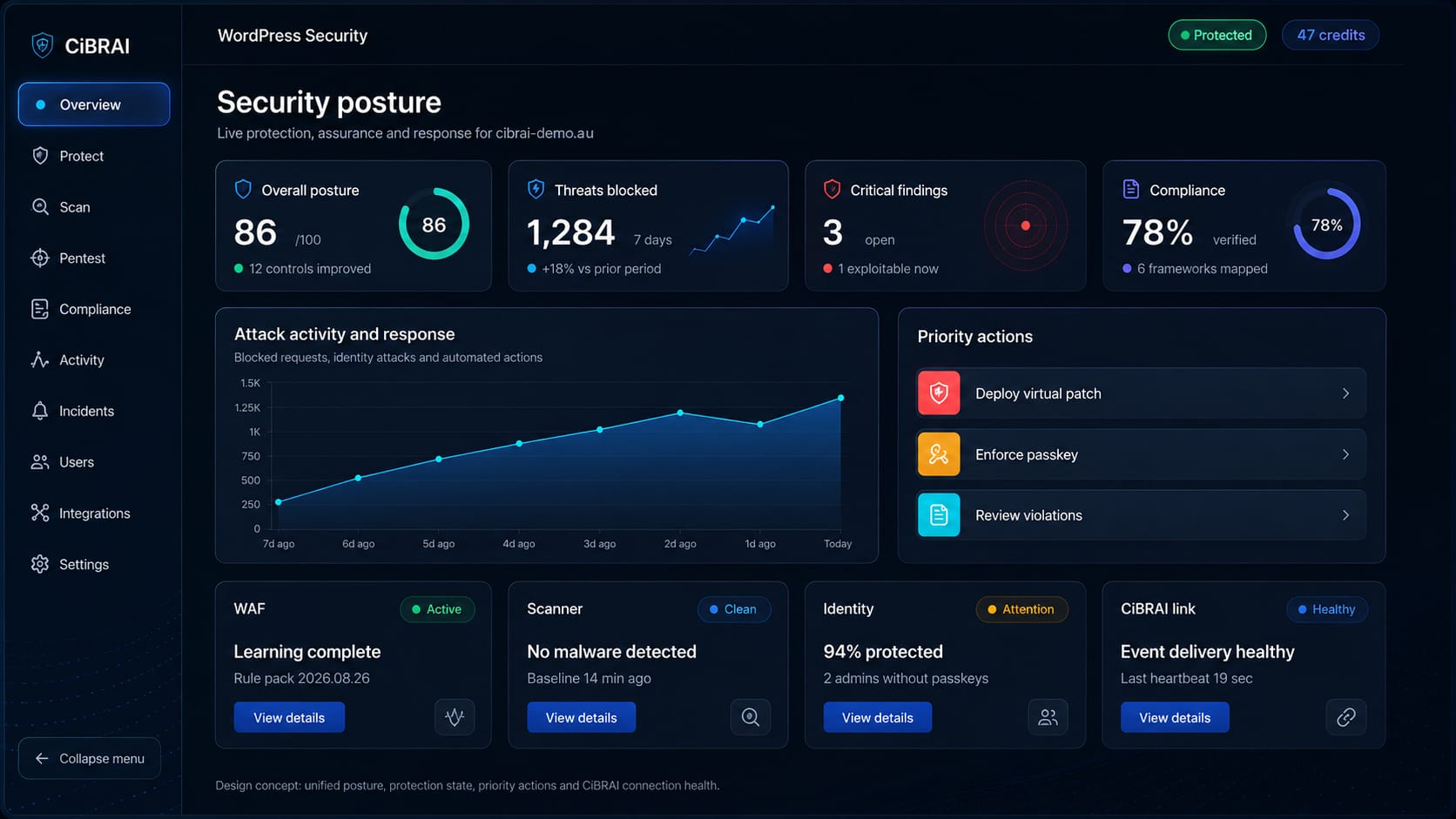Click the Compliance checklist icon in sidebar
This screenshot has width=1456, height=819.
click(x=40, y=309)
